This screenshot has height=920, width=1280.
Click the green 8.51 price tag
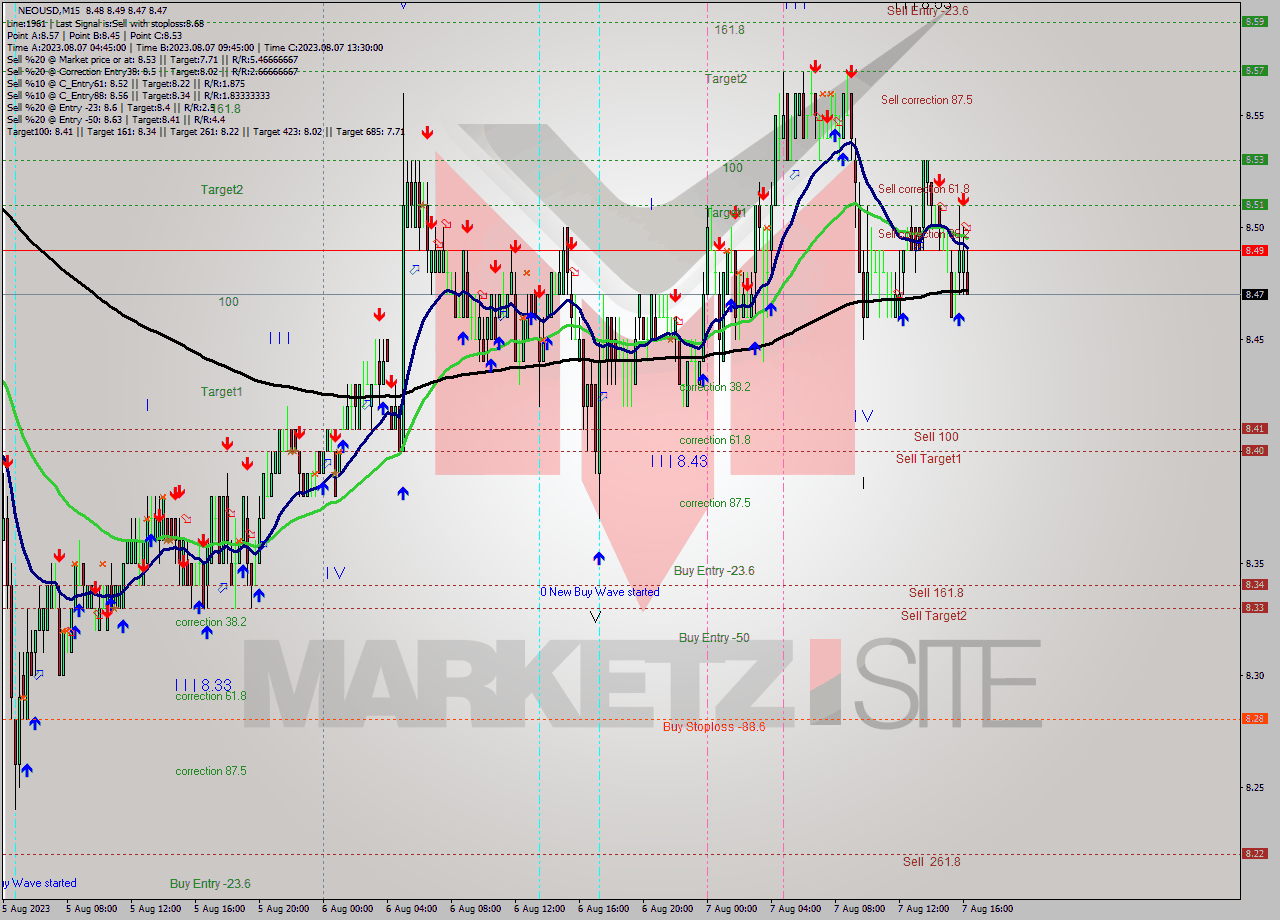pyautogui.click(x=1255, y=204)
